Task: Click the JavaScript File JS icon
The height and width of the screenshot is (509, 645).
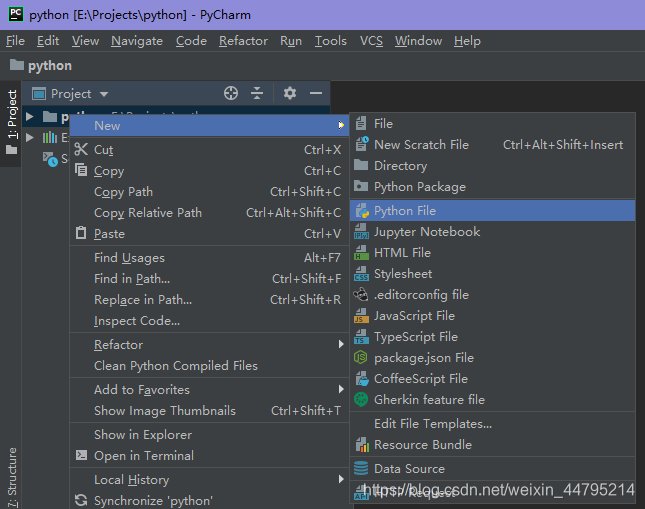Action: [x=361, y=315]
